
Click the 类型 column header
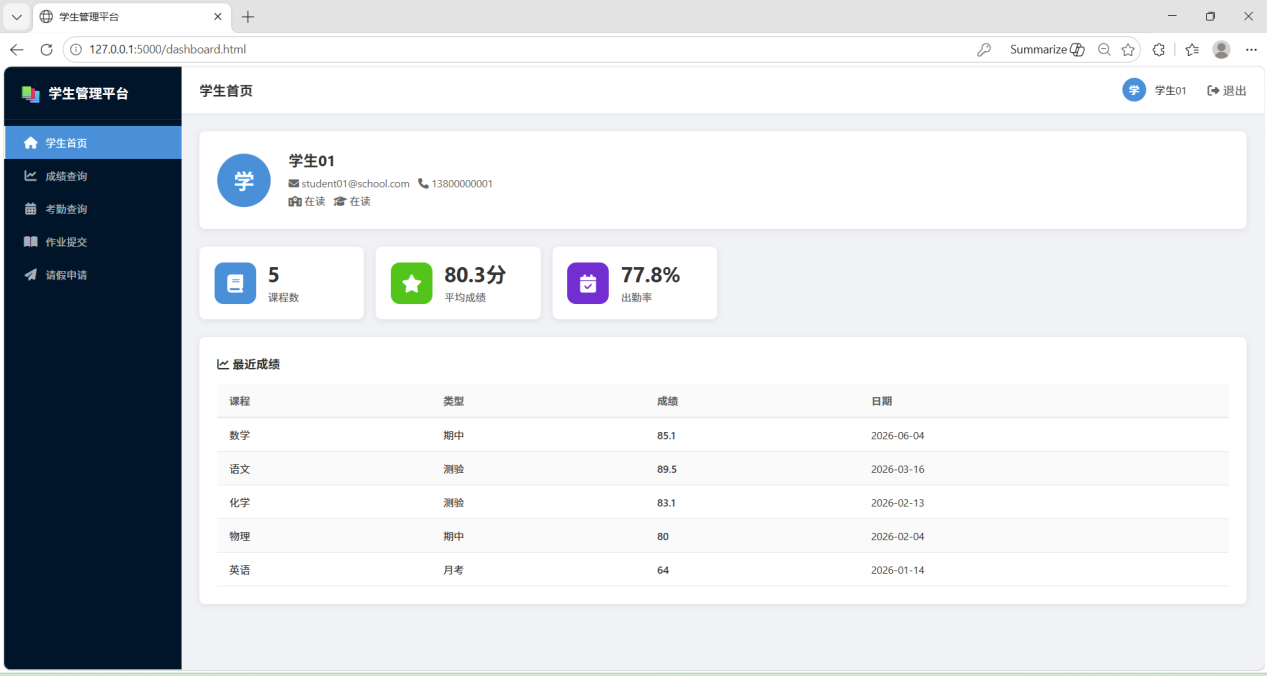454,401
